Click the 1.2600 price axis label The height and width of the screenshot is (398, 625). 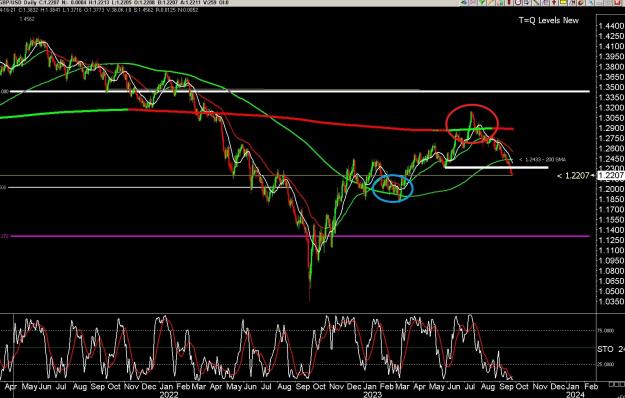(611, 149)
